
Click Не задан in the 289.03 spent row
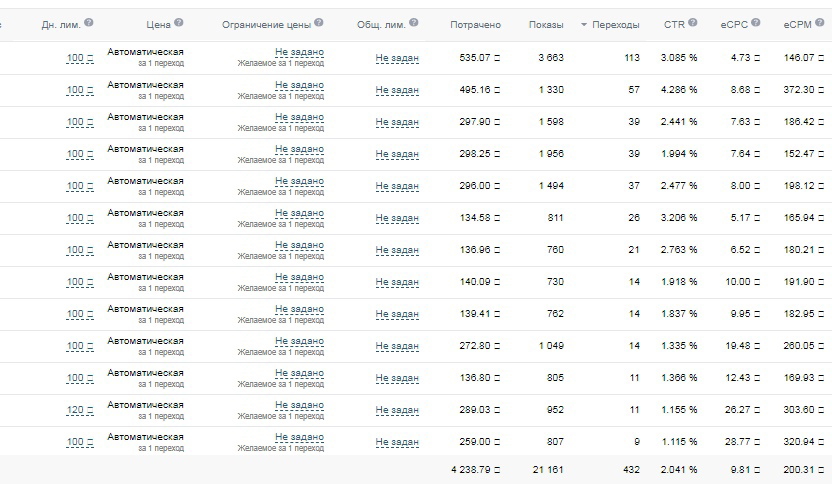click(397, 410)
